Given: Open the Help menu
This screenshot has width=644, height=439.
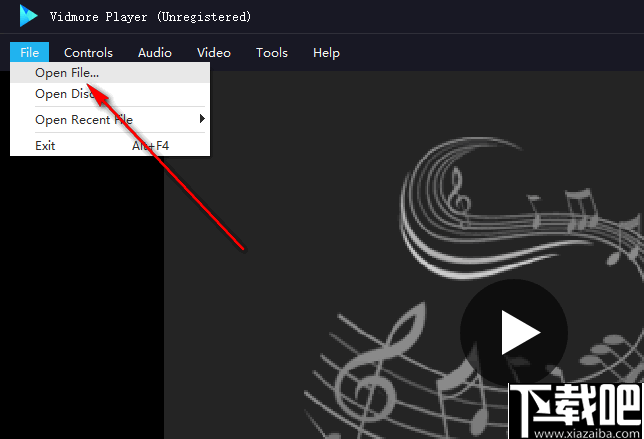Looking at the screenshot, I should pos(326,53).
